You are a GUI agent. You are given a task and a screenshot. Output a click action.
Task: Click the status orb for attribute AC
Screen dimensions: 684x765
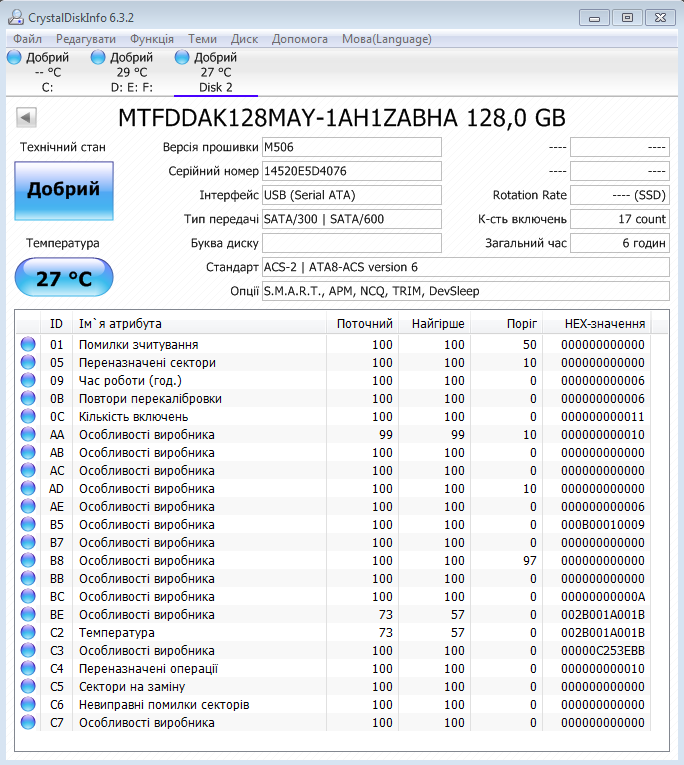(28, 470)
